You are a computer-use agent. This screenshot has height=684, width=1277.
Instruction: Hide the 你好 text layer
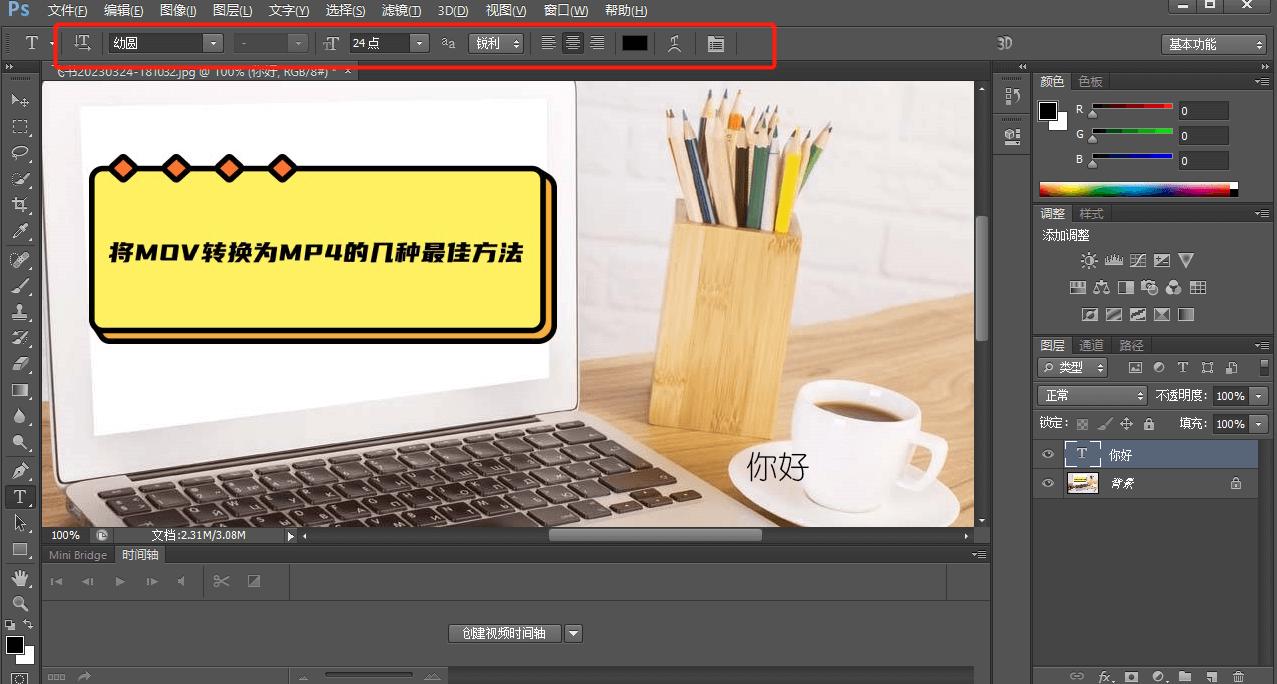[1047, 454]
